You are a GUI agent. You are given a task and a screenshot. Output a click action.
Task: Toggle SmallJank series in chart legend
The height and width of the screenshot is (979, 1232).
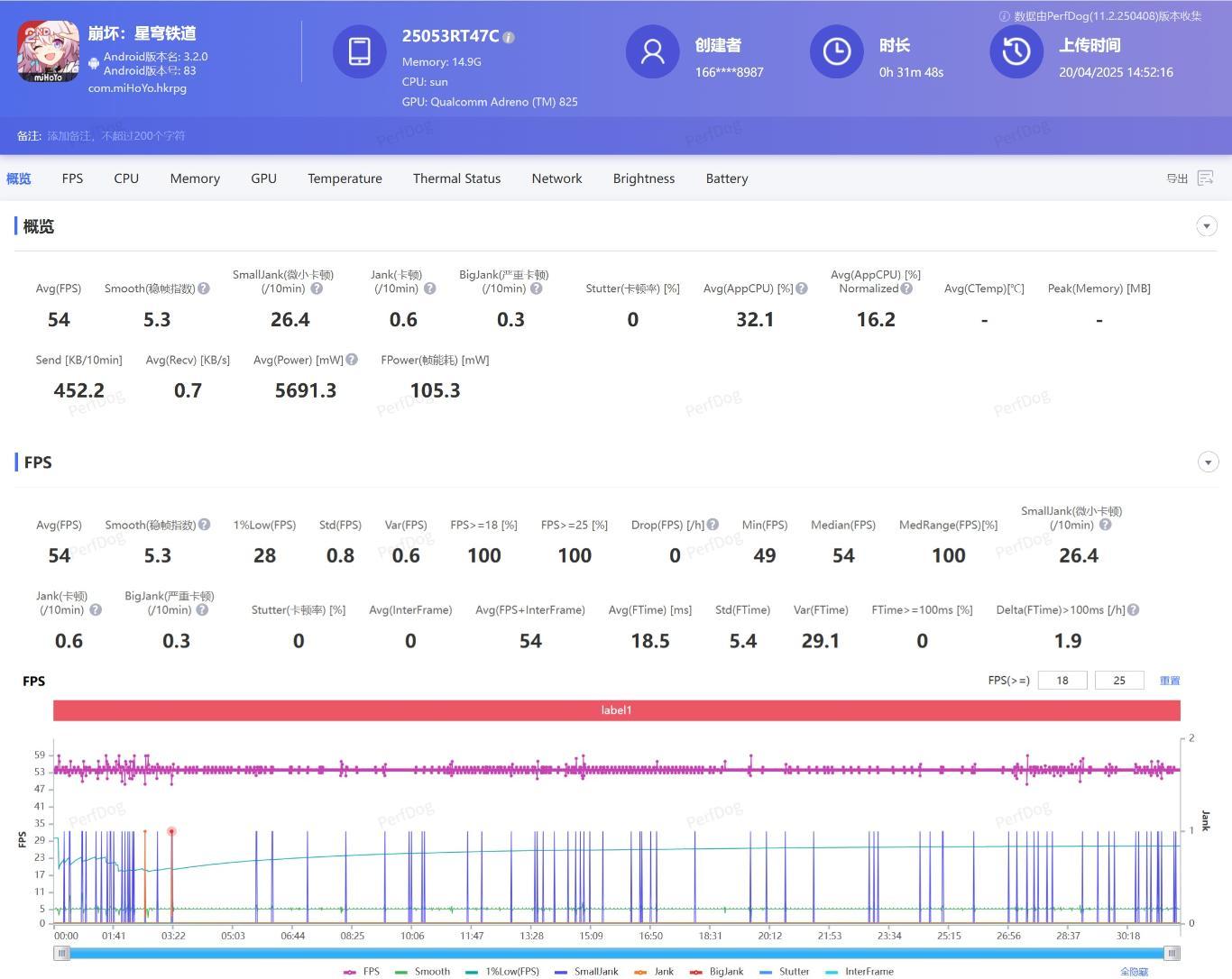coord(586,972)
